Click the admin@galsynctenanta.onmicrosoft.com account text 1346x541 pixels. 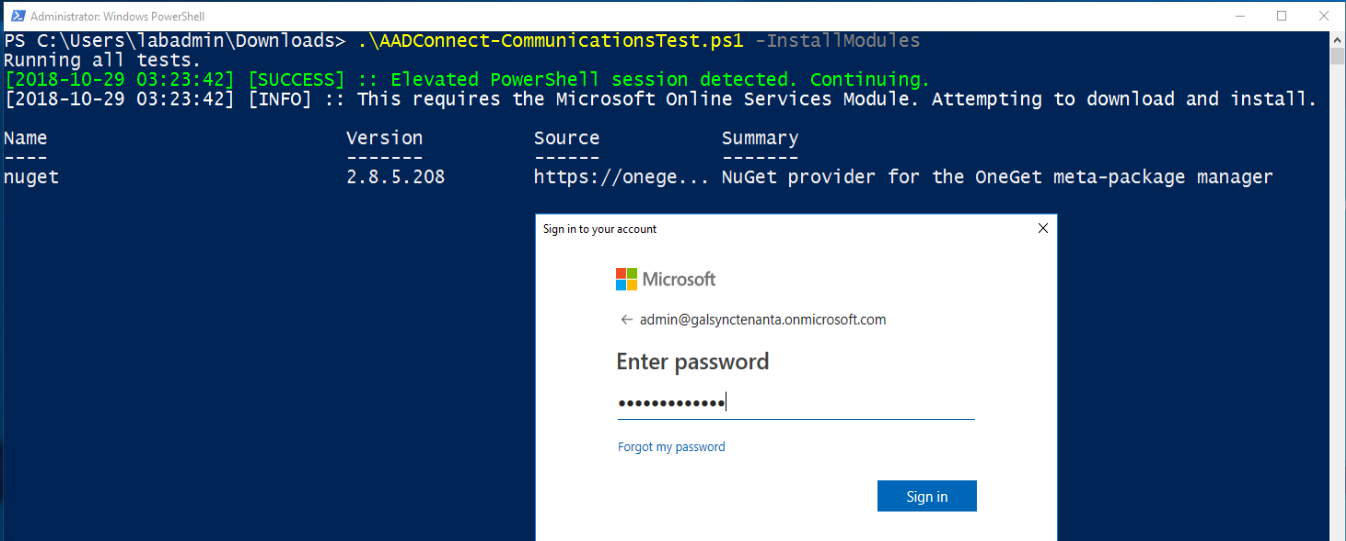pyautogui.click(x=763, y=320)
